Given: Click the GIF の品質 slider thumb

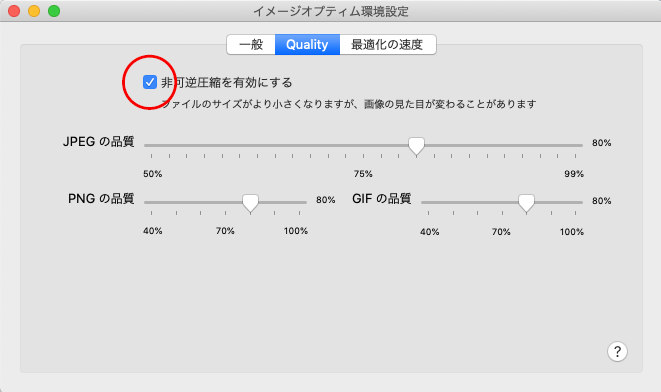Looking at the screenshot, I should (526, 203).
